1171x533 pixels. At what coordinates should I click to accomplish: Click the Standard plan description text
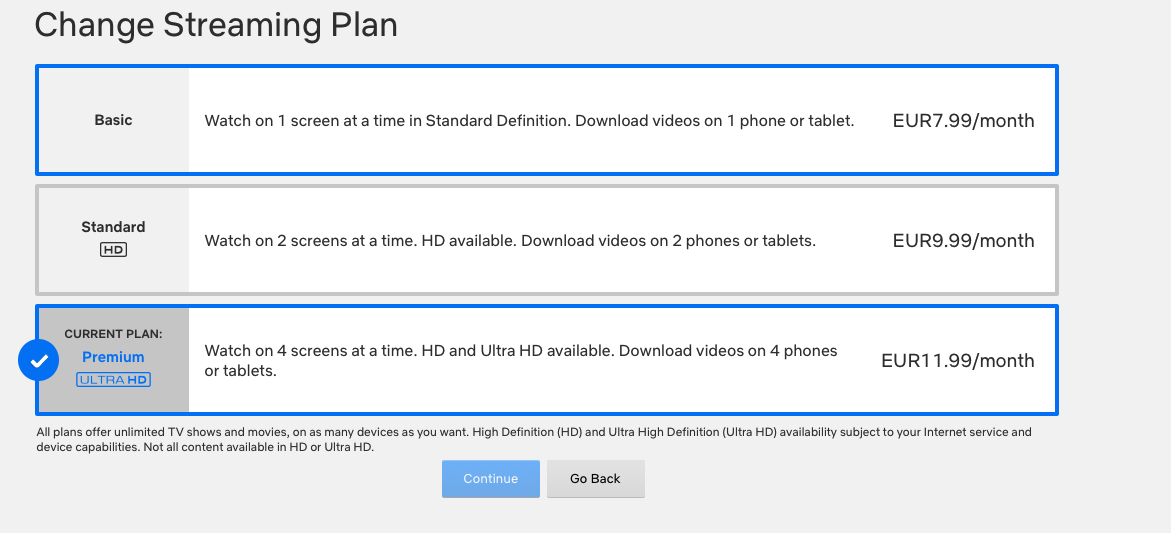click(x=510, y=241)
